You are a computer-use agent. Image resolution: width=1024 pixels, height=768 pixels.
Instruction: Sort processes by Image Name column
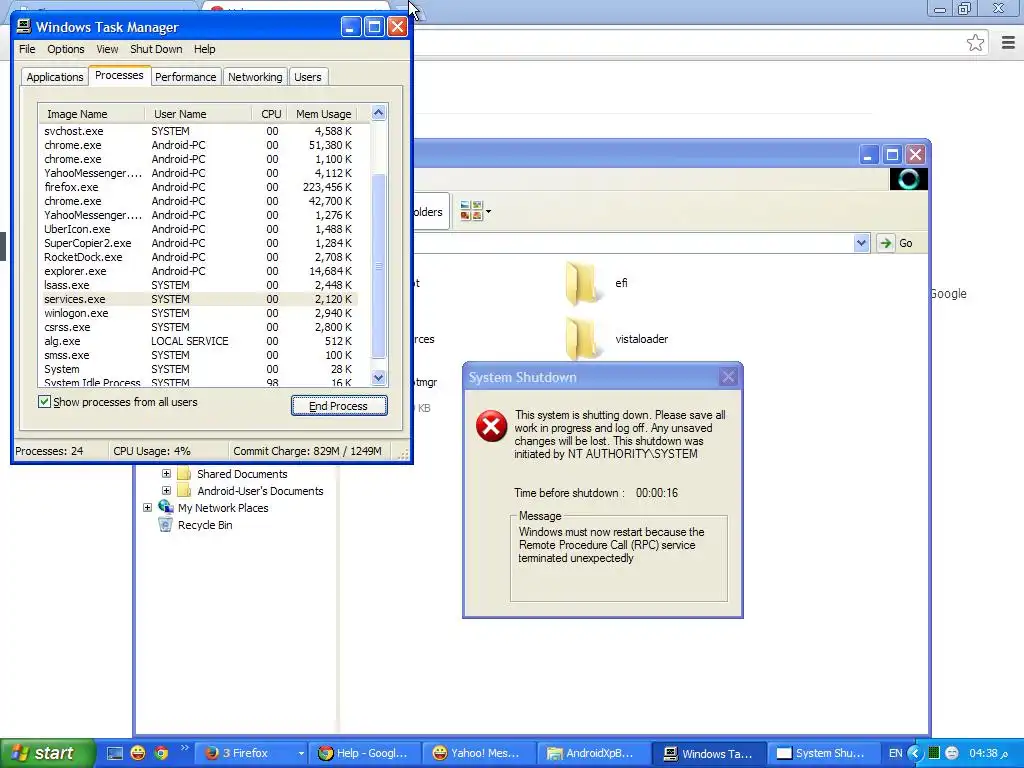click(x=91, y=114)
